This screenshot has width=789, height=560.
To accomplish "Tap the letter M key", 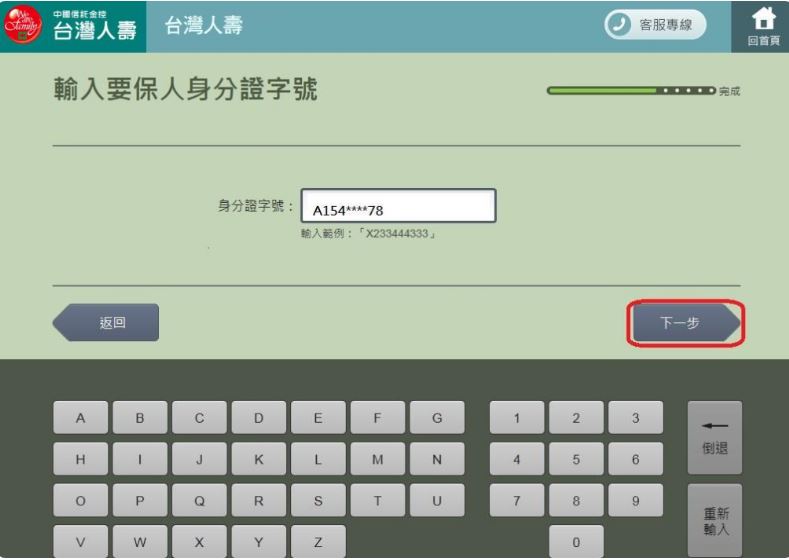I will point(376,459).
